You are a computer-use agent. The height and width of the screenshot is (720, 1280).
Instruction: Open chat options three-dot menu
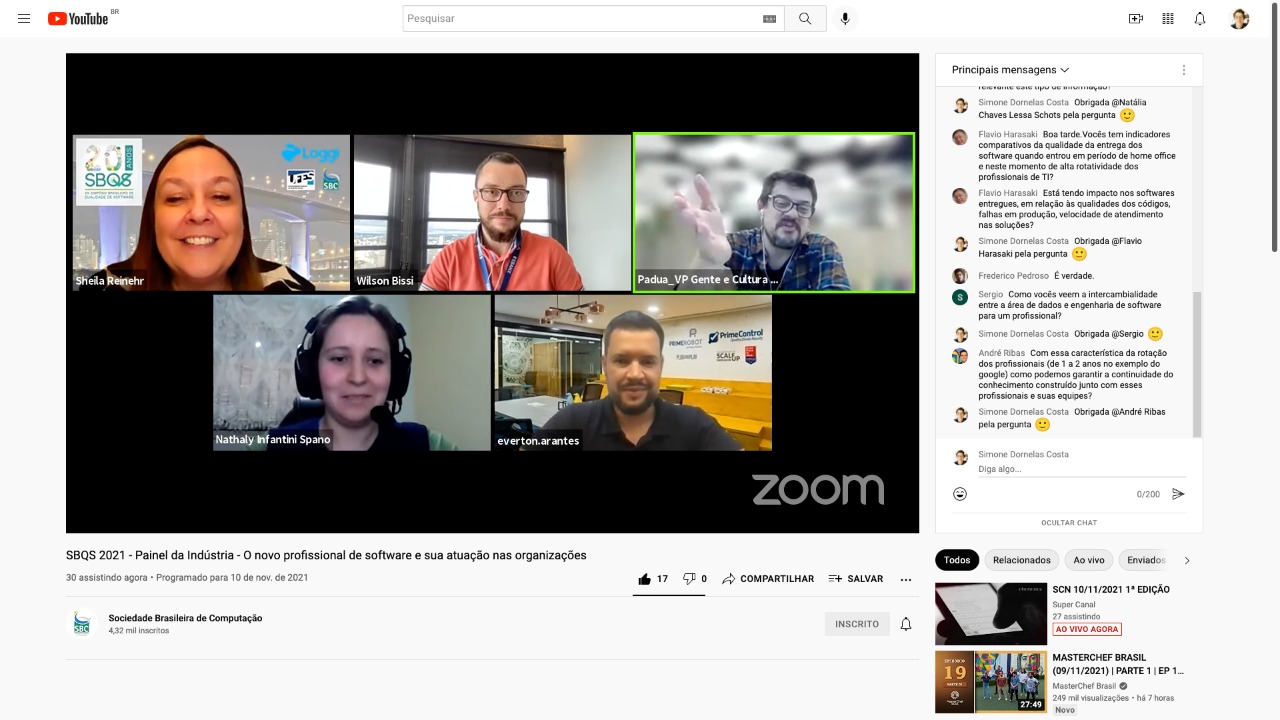[x=1184, y=70]
